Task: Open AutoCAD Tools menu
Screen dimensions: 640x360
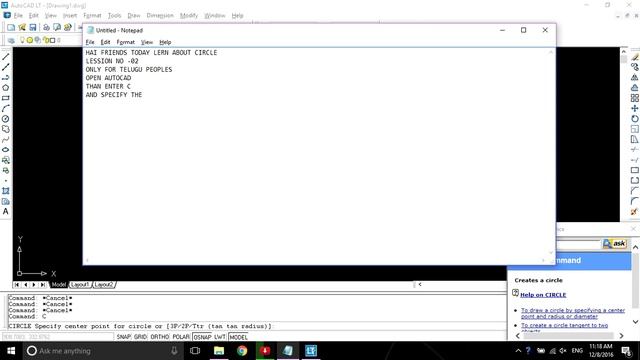Action: 114,16
